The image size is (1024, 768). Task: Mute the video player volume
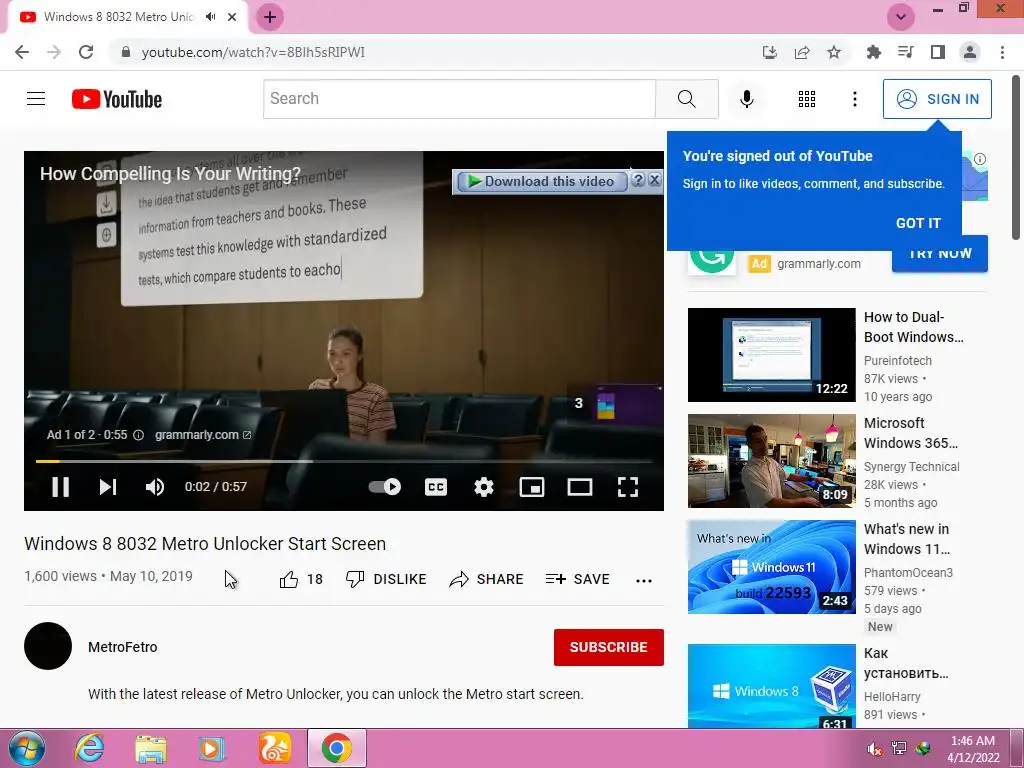(155, 487)
